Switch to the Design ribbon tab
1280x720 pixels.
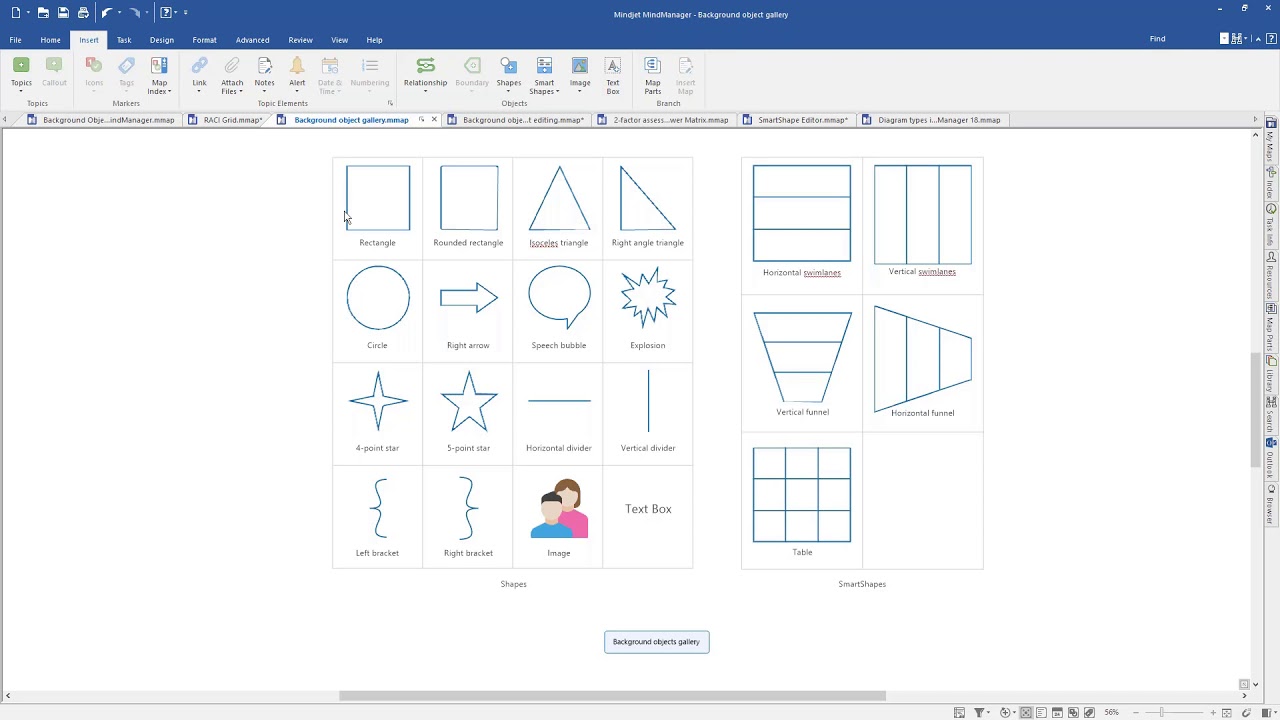coord(162,40)
